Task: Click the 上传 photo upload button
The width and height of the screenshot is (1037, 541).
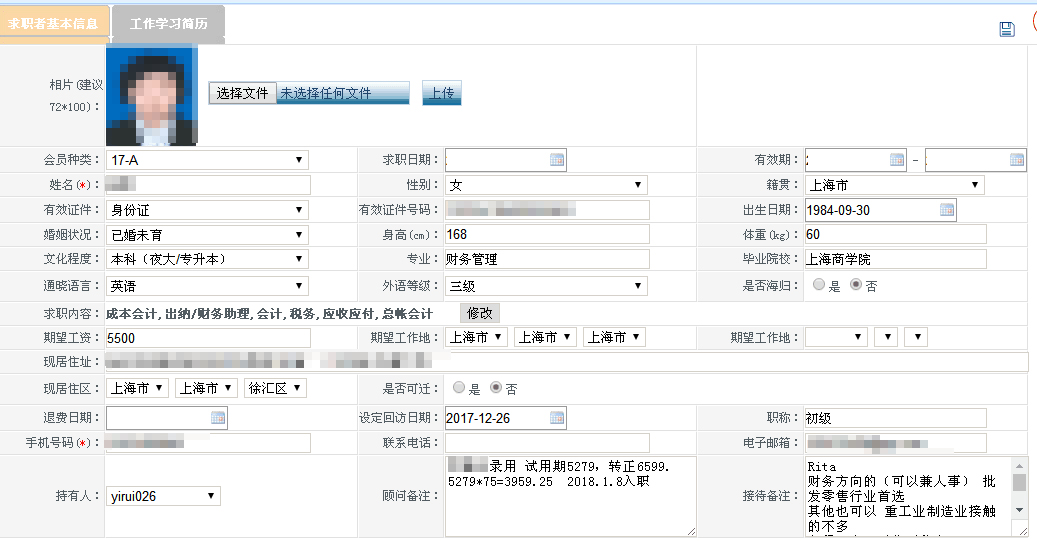Action: tap(442, 93)
